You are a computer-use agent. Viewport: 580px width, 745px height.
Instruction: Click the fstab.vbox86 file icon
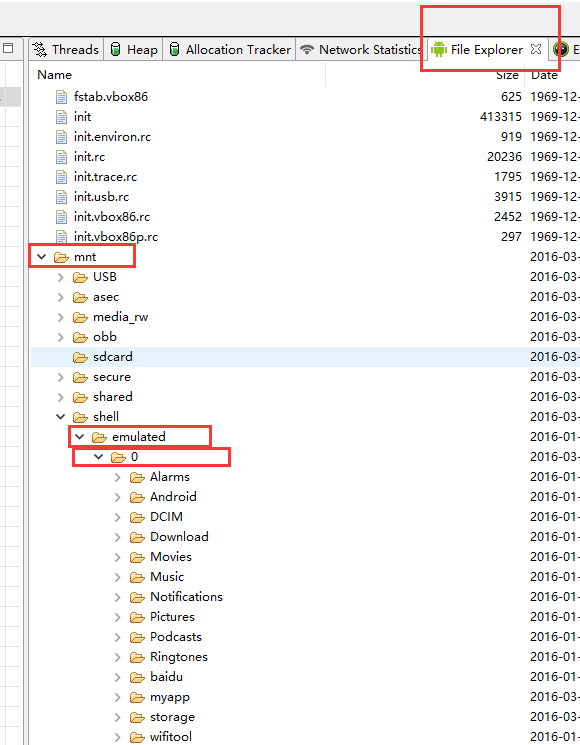61,97
